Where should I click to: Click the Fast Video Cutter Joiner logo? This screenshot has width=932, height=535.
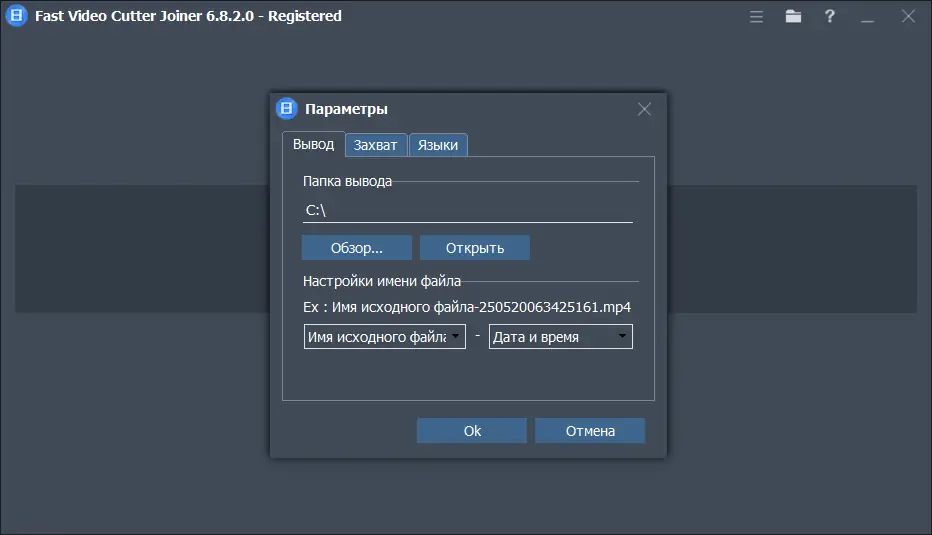point(16,16)
